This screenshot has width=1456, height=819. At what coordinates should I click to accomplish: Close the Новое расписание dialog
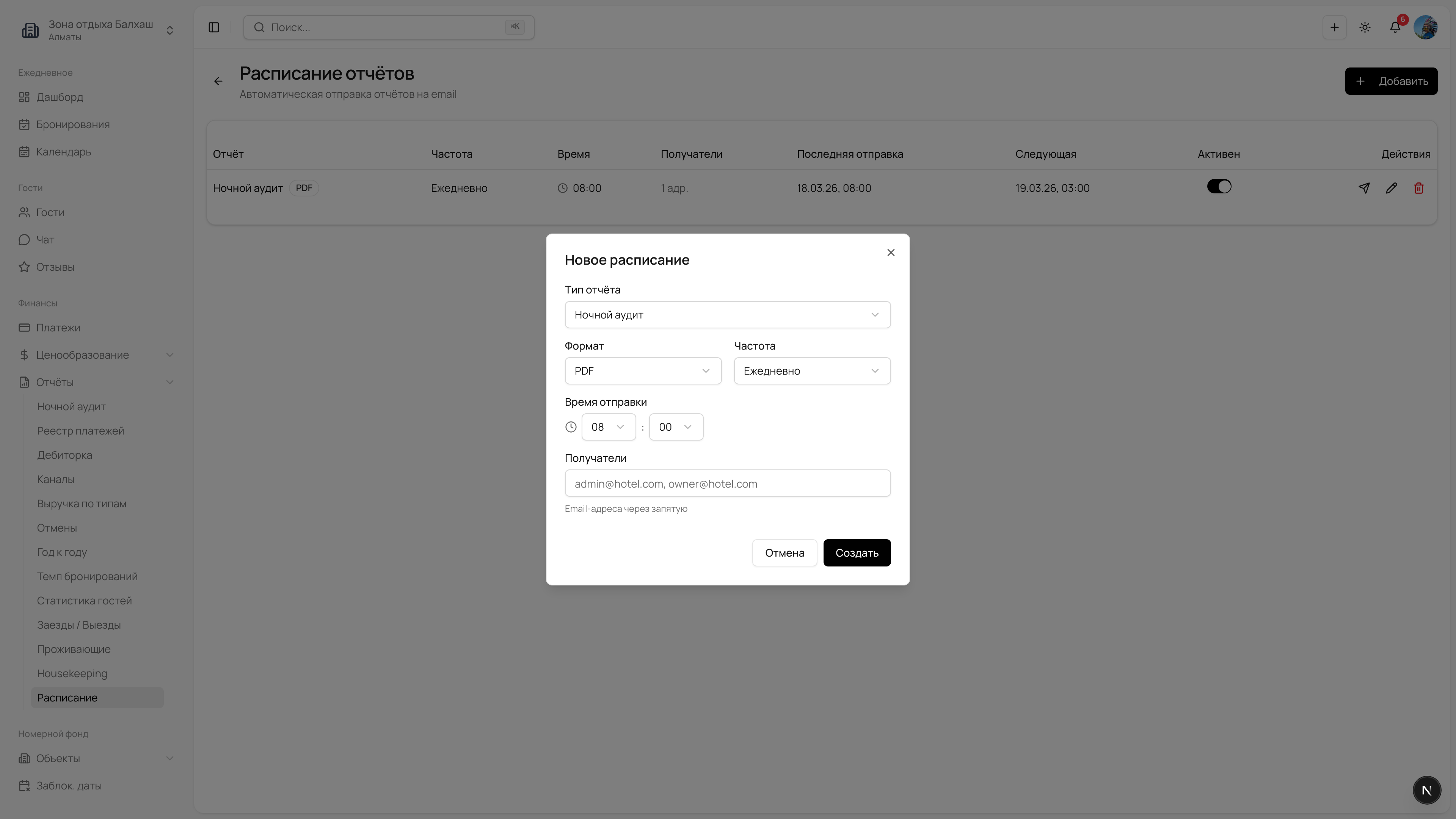click(x=890, y=253)
